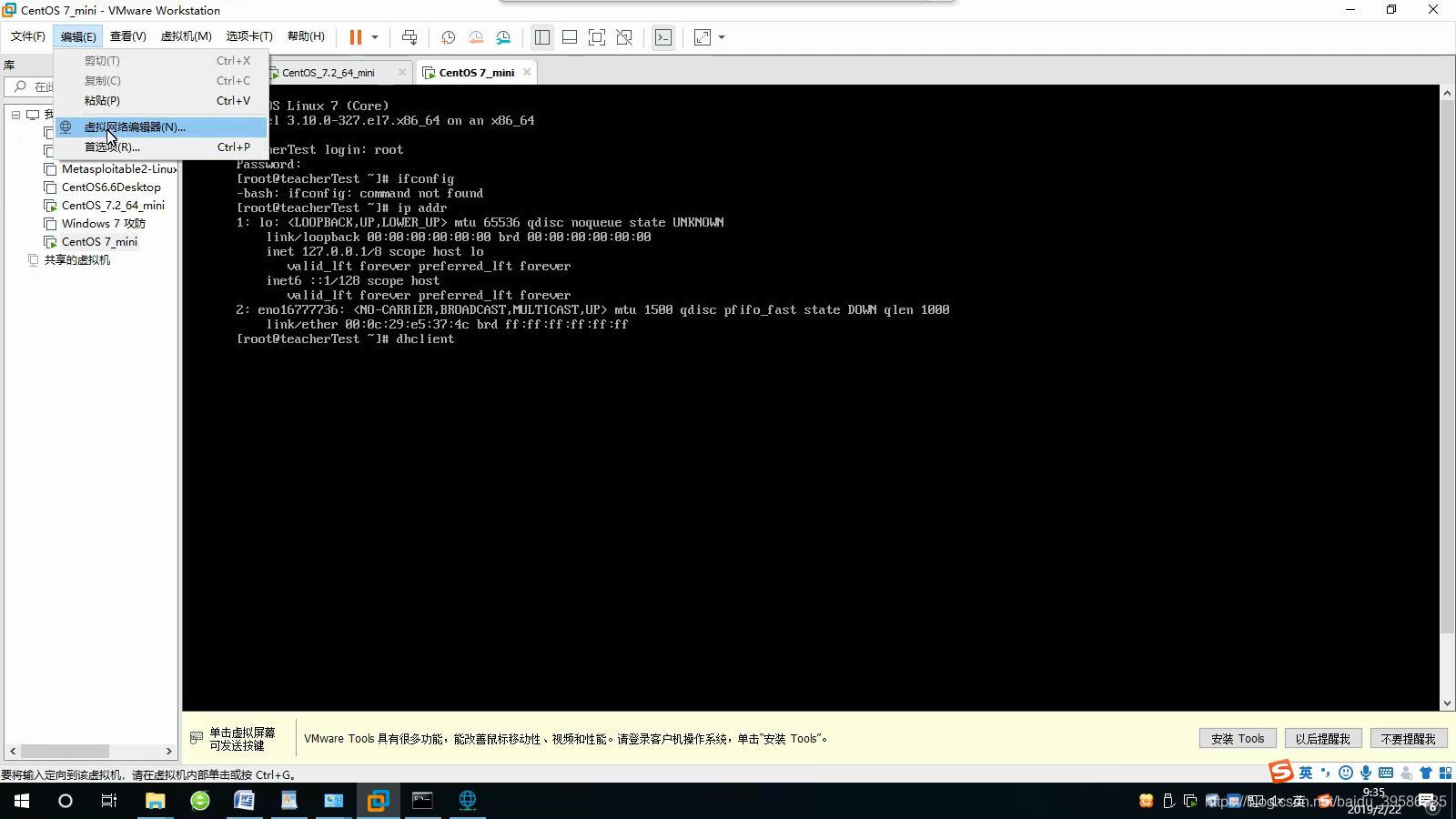Close the CentOS_7.2_64_mini tab

coord(402,72)
